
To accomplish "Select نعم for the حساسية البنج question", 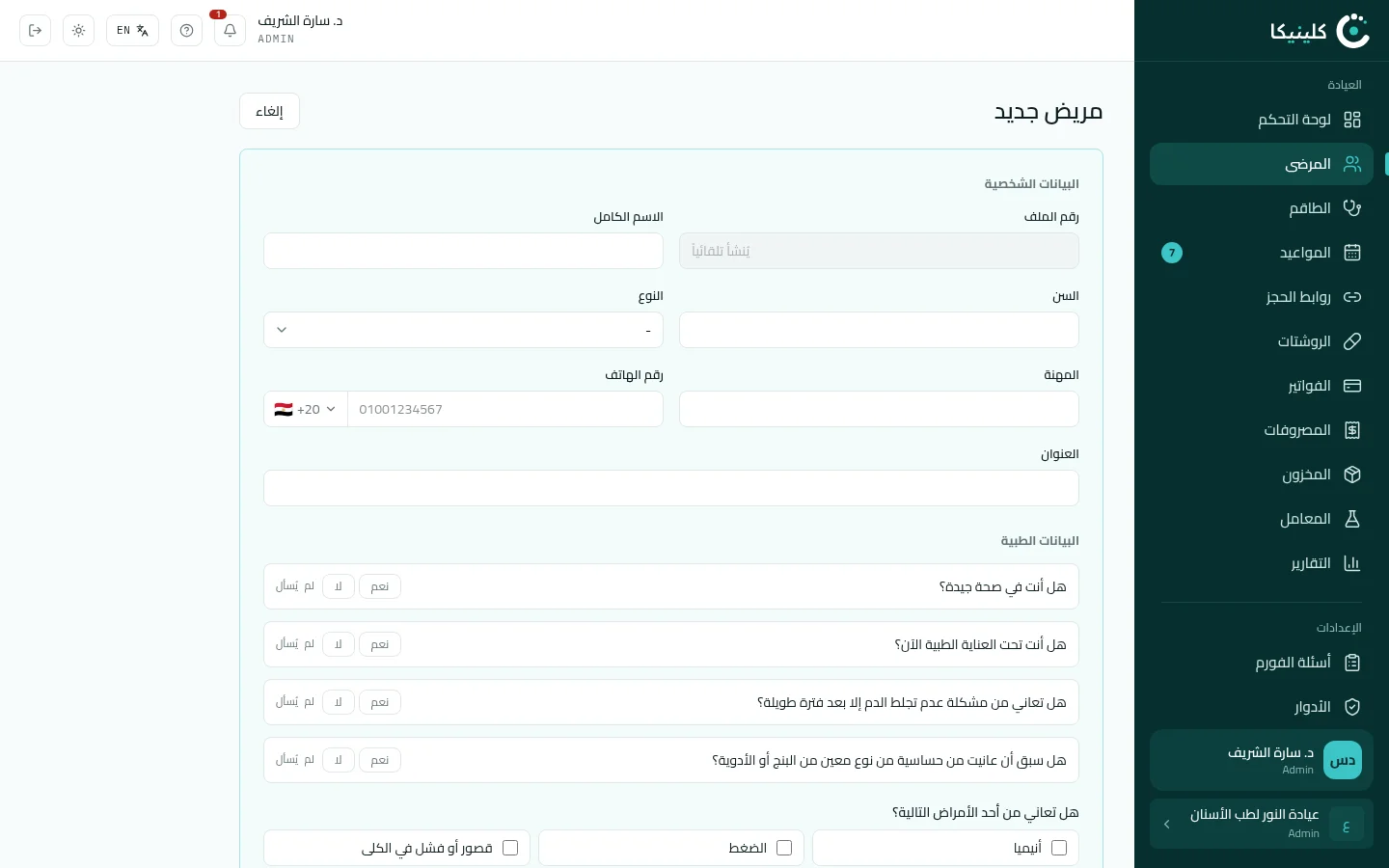I will [x=380, y=760].
